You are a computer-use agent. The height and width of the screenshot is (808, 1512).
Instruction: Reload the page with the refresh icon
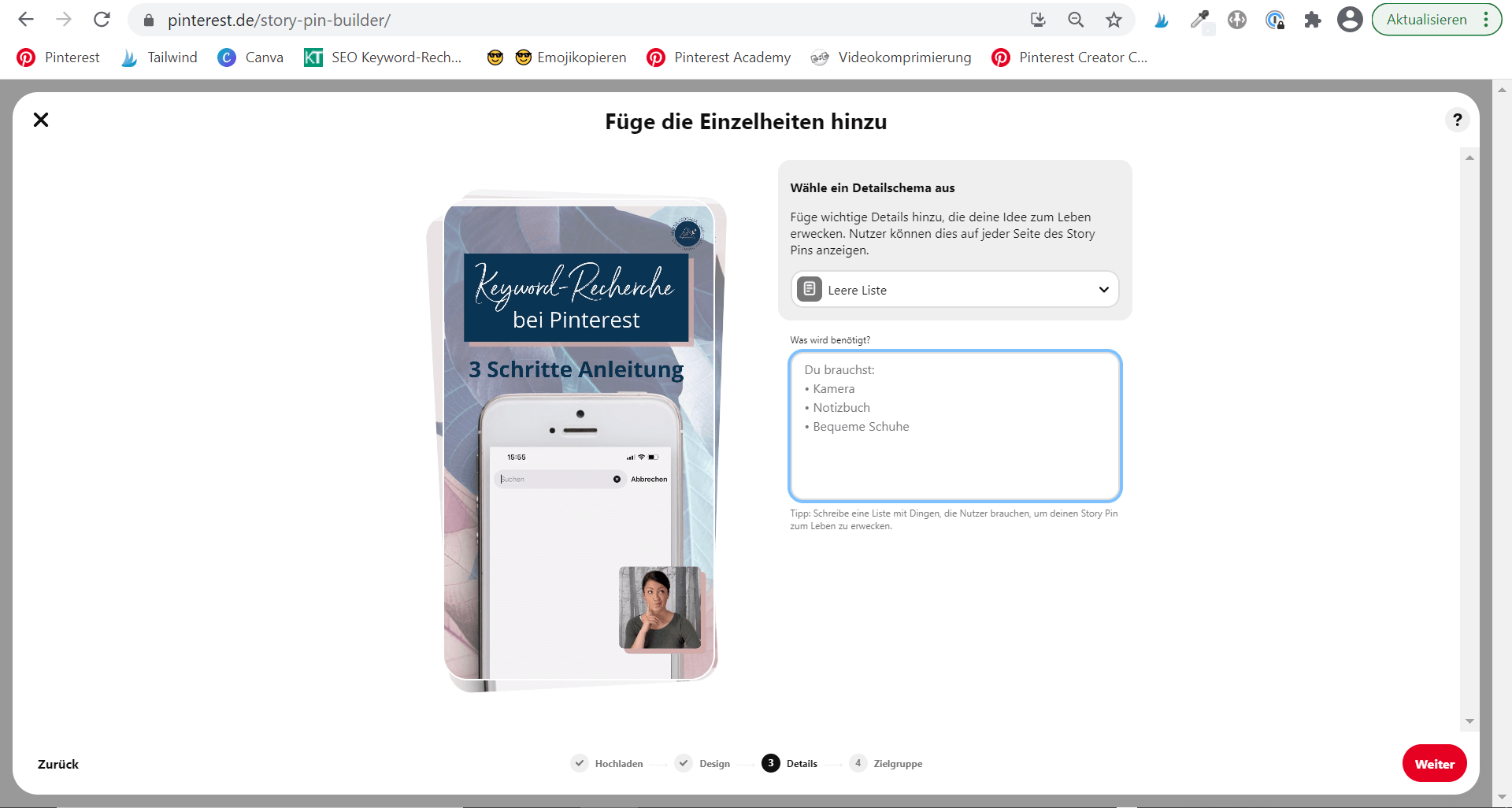(102, 20)
